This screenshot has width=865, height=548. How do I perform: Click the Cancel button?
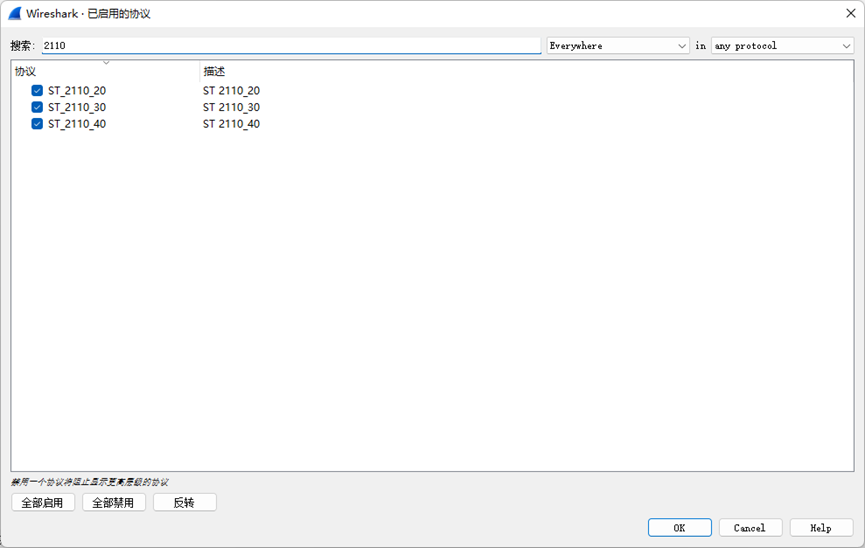click(x=750, y=528)
